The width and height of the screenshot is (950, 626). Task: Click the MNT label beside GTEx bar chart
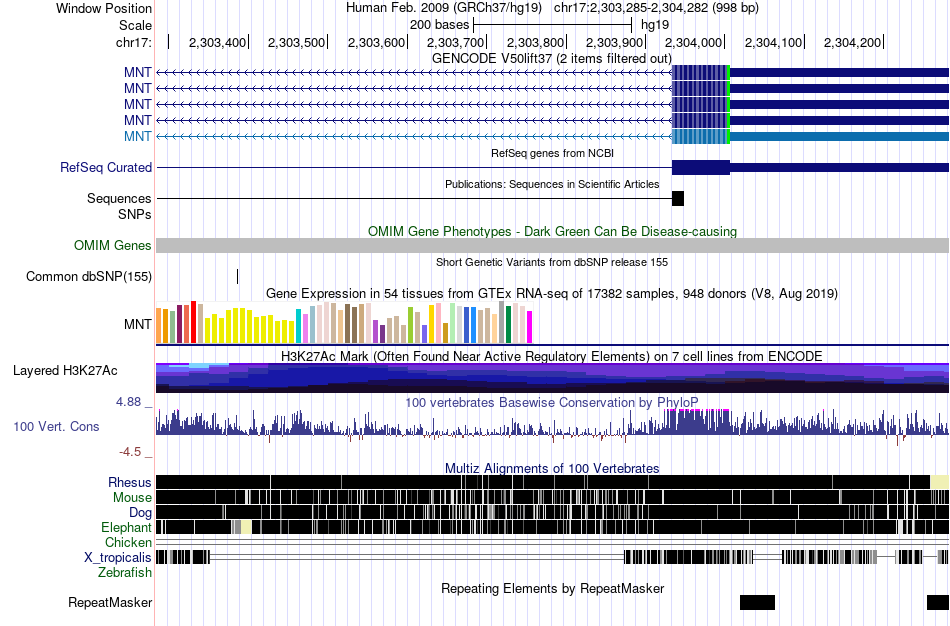(x=138, y=324)
